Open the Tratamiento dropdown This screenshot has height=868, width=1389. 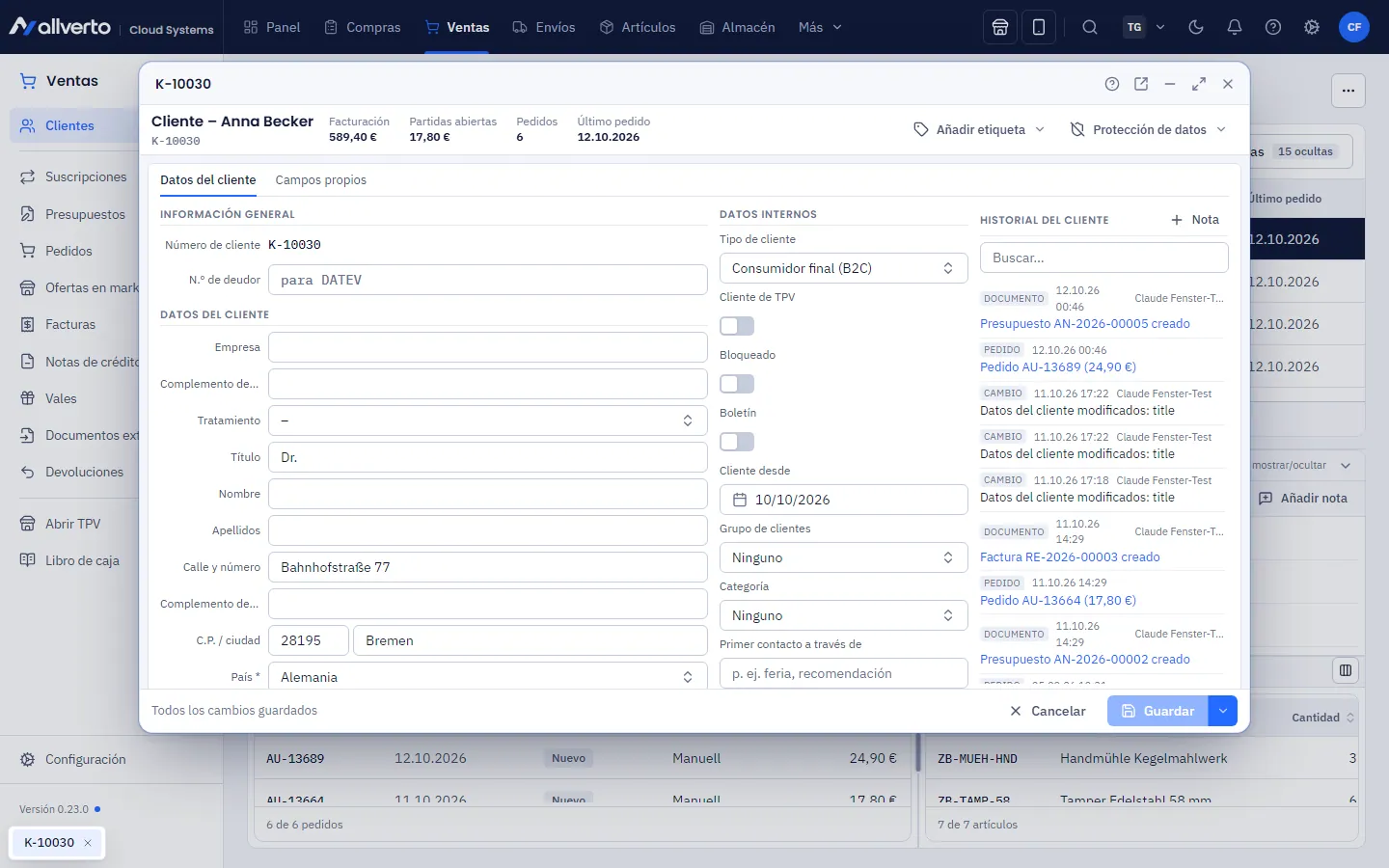(488, 420)
